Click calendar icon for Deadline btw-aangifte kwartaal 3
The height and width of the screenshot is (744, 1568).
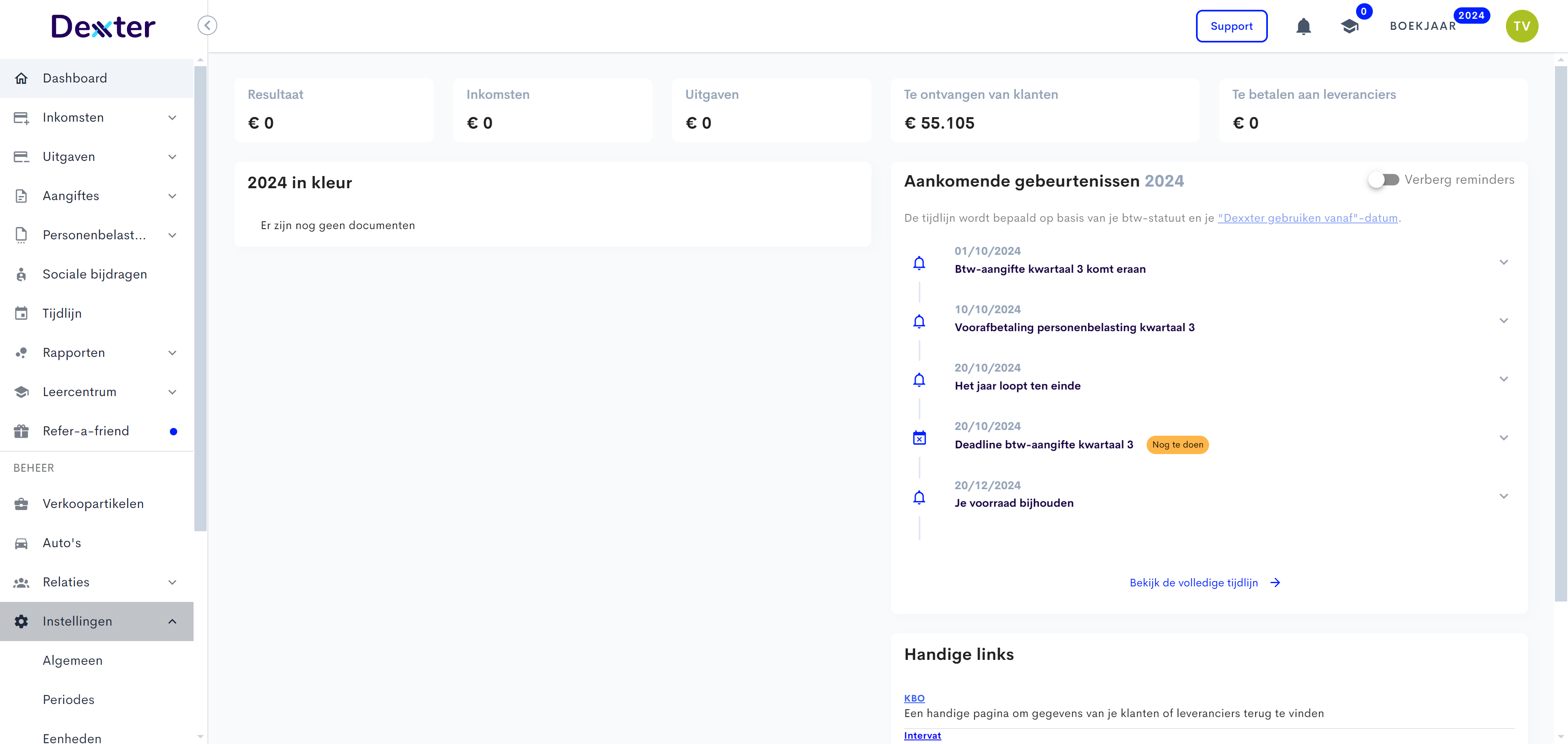pos(919,438)
